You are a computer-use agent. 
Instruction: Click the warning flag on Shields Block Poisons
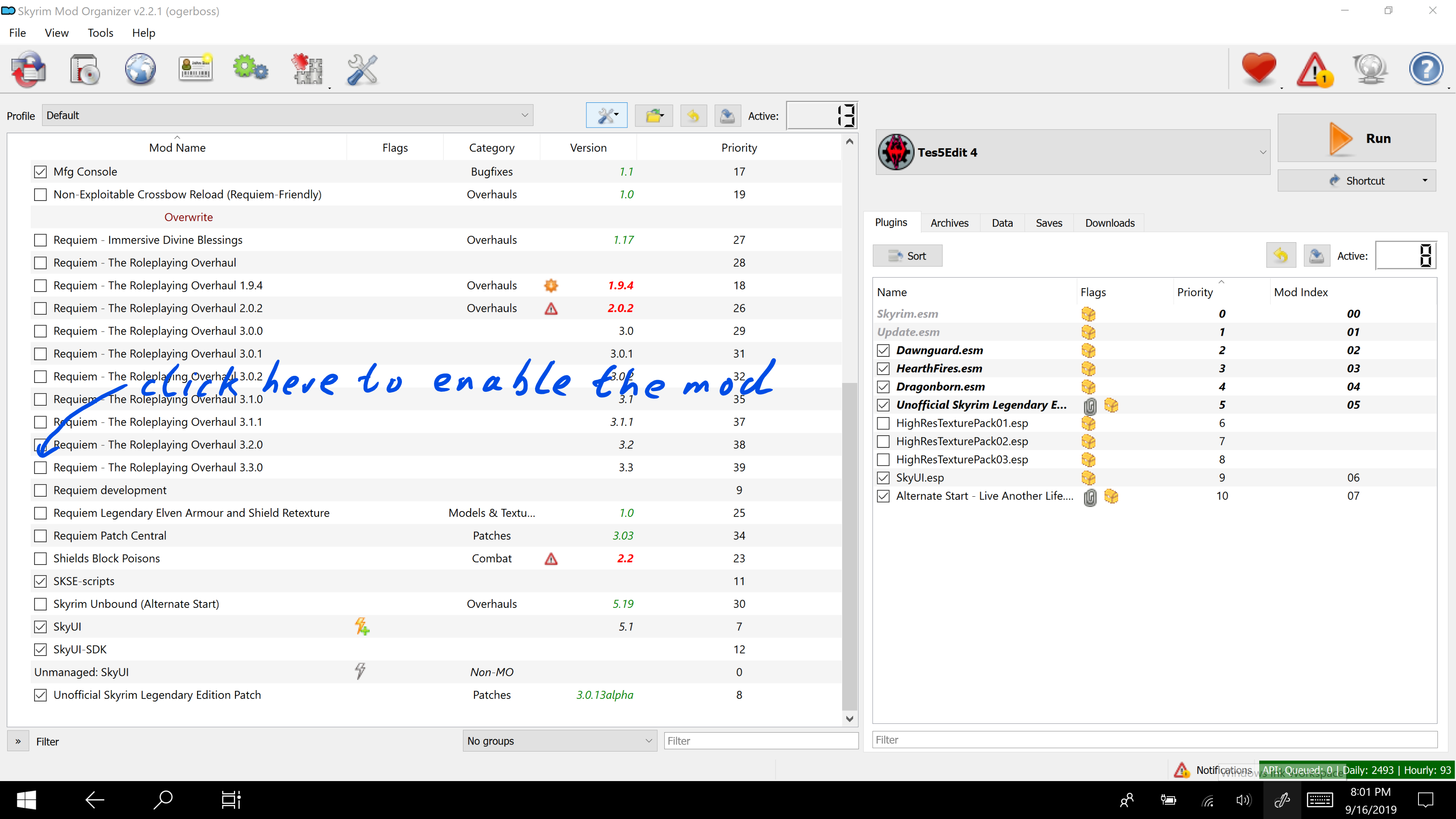click(551, 559)
